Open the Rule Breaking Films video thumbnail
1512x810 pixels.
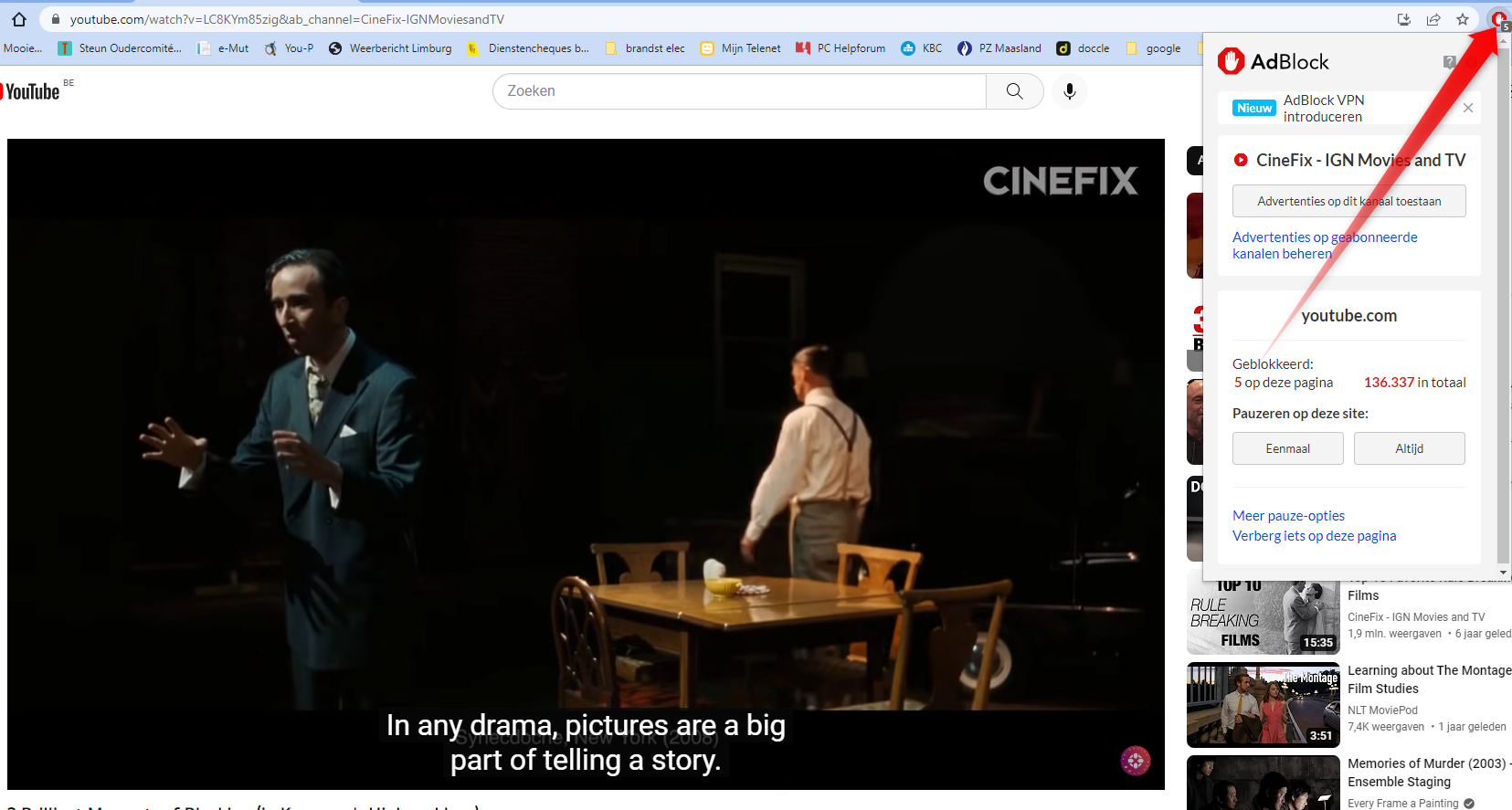tap(1264, 613)
